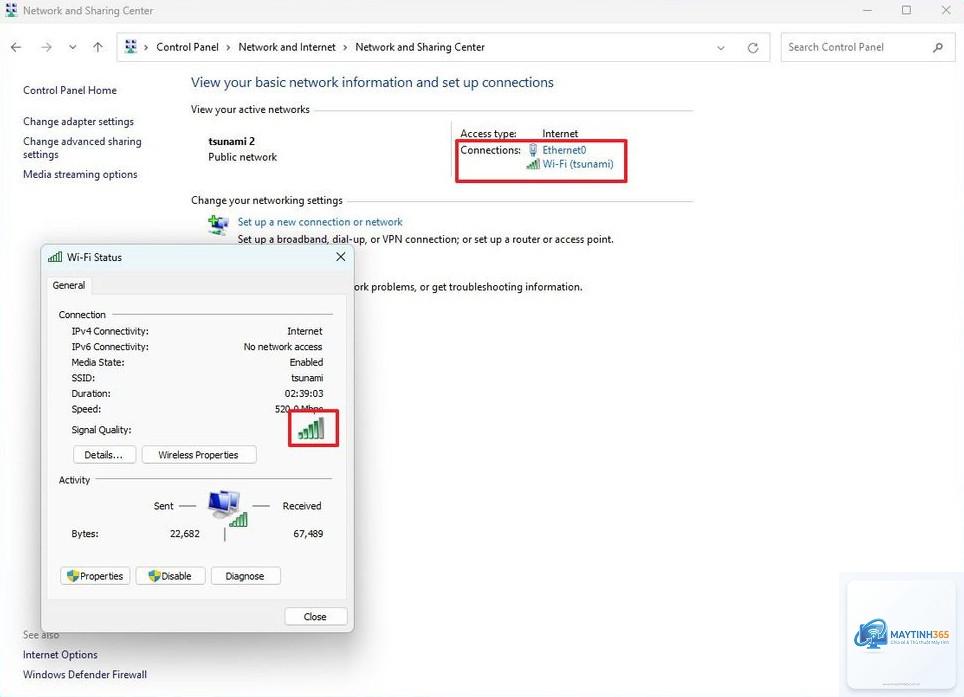Select Control Panel breadcrumb
This screenshot has width=964, height=697.
(188, 47)
